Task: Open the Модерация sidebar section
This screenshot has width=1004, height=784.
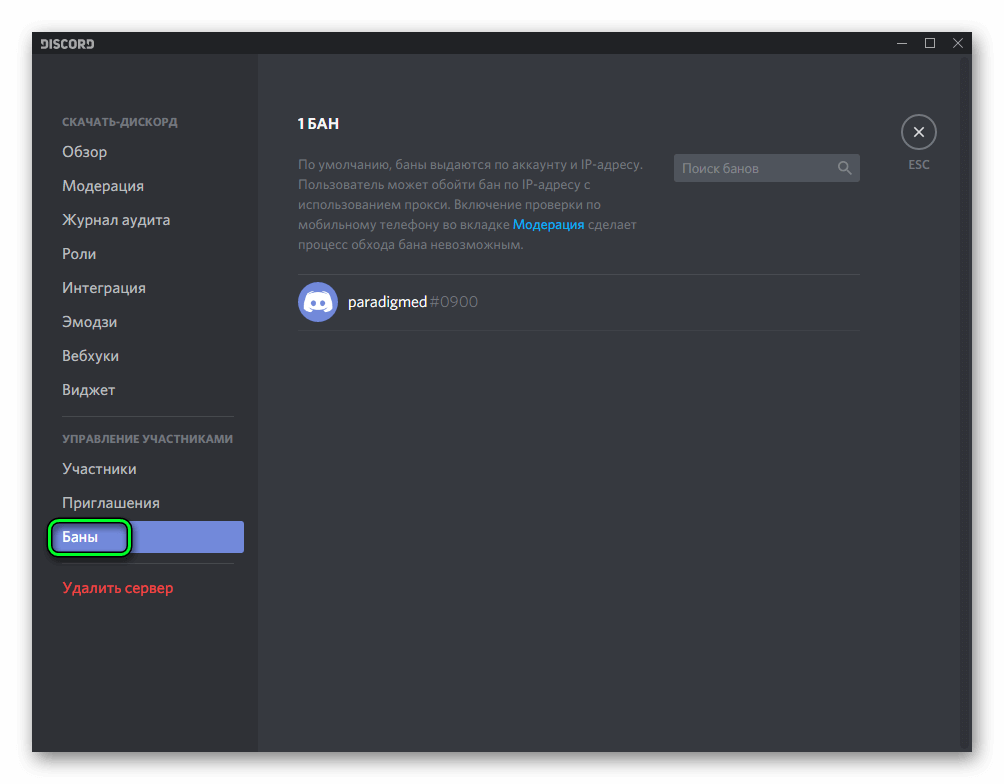Action: click(102, 186)
